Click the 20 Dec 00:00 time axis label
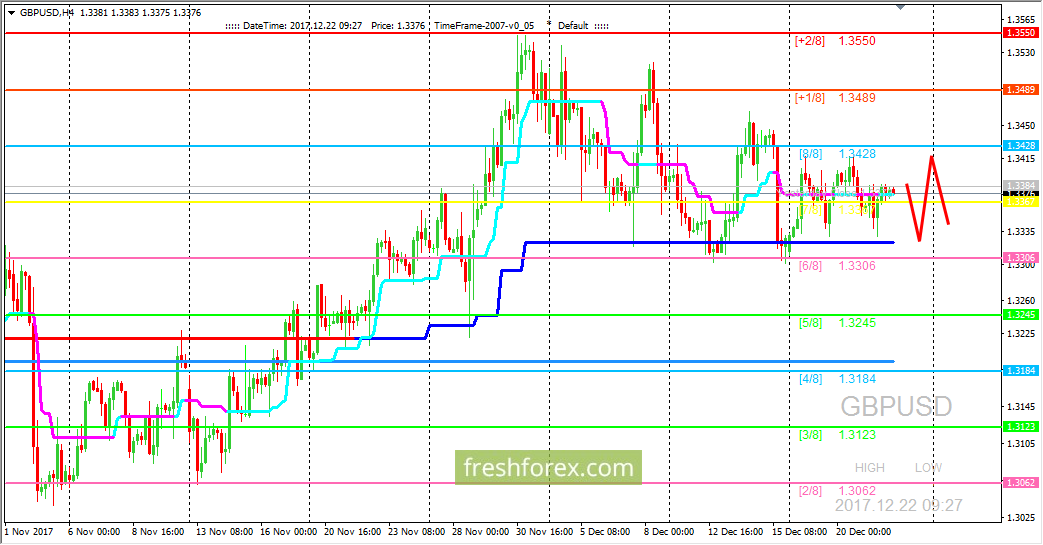 [863, 532]
